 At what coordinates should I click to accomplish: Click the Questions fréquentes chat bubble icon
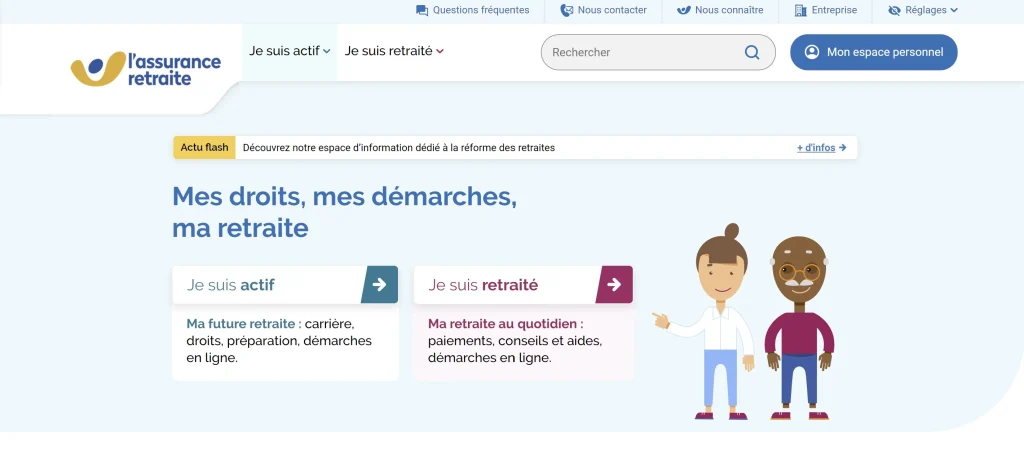(x=422, y=10)
